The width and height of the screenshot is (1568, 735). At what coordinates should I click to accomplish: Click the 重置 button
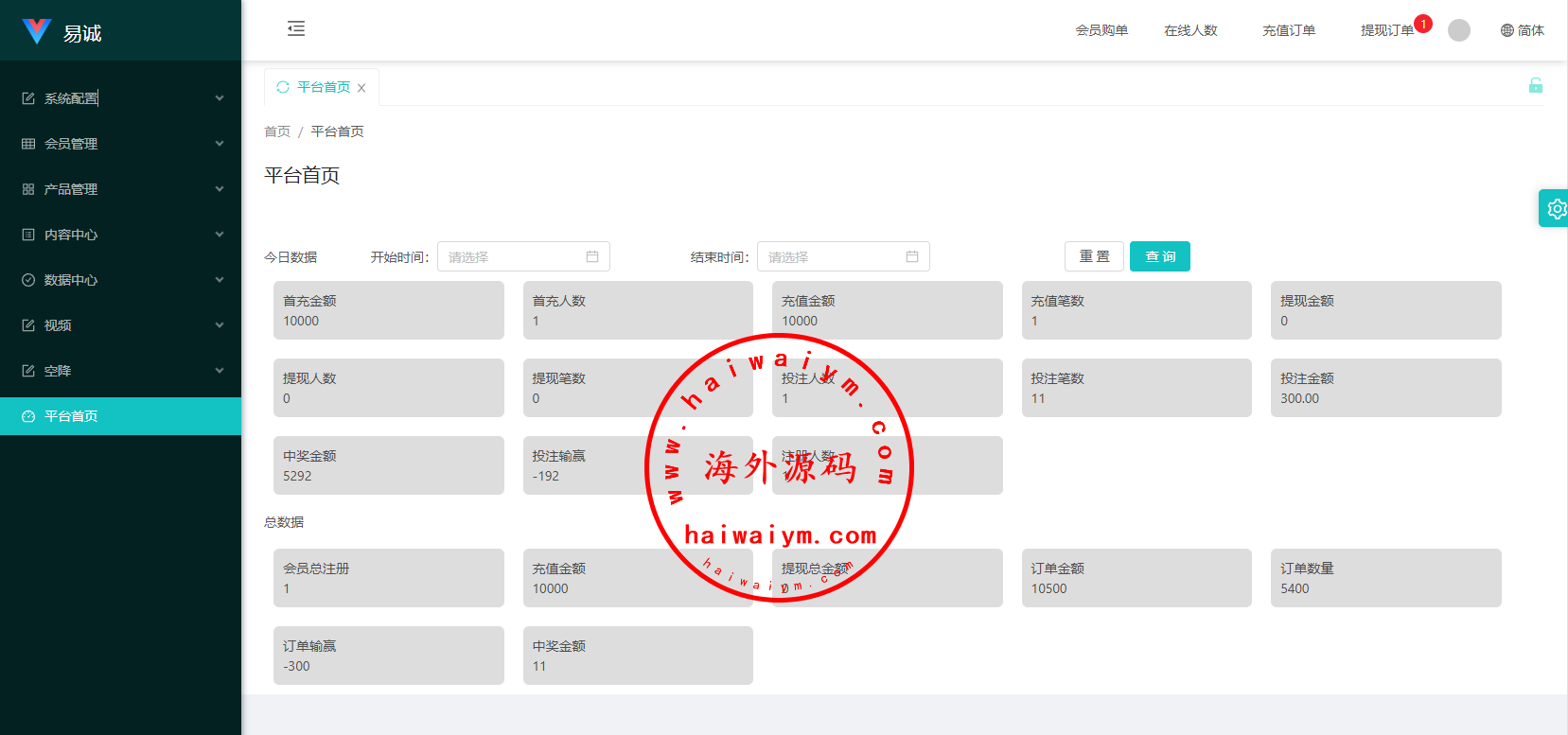coord(1094,256)
